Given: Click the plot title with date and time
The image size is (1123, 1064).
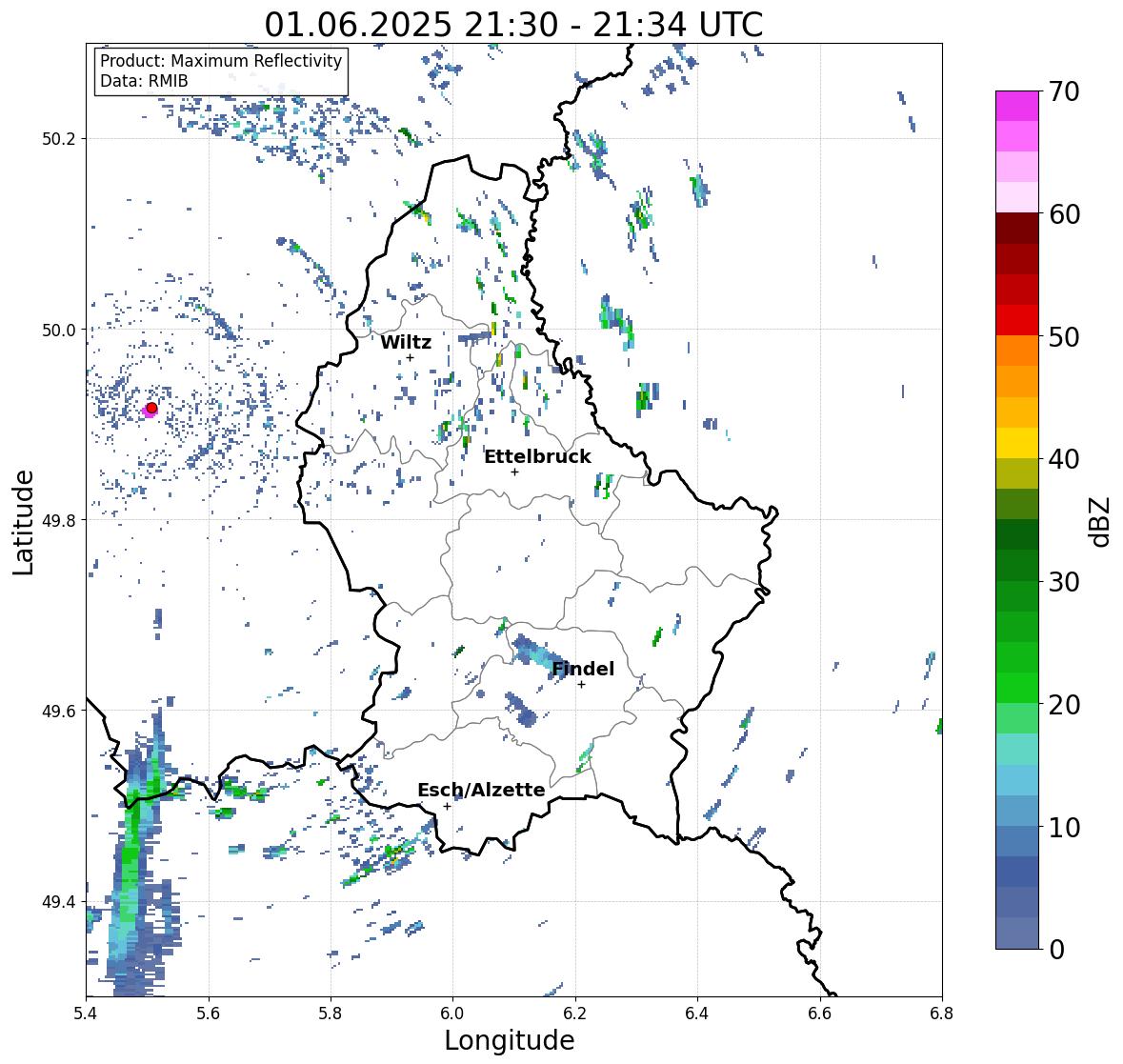Looking at the screenshot, I should [513, 25].
